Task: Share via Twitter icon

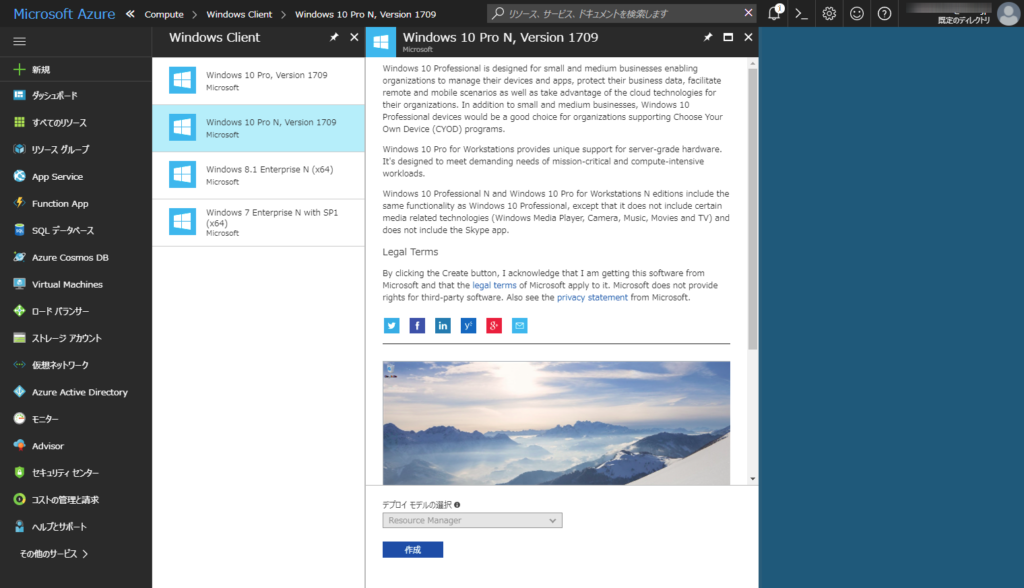Action: tap(391, 325)
